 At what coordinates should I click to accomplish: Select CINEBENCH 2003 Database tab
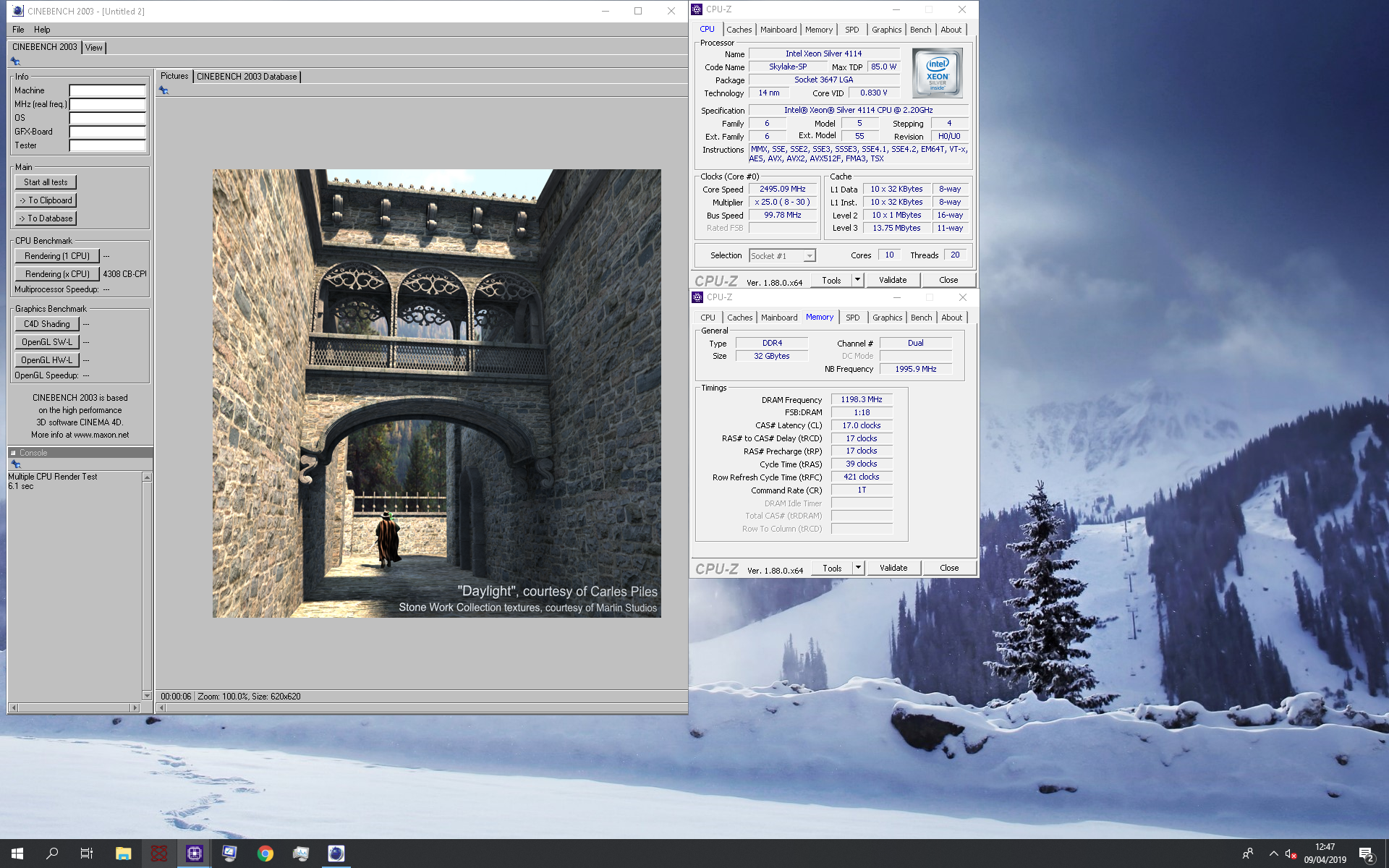tap(247, 77)
